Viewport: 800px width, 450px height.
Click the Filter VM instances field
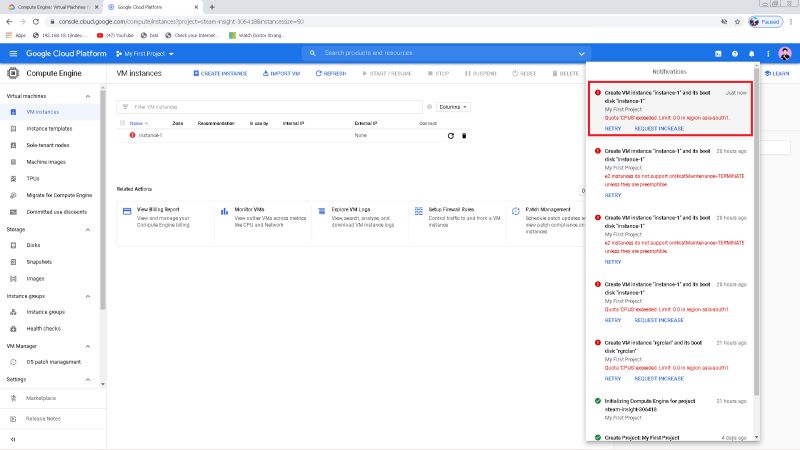tap(269, 107)
